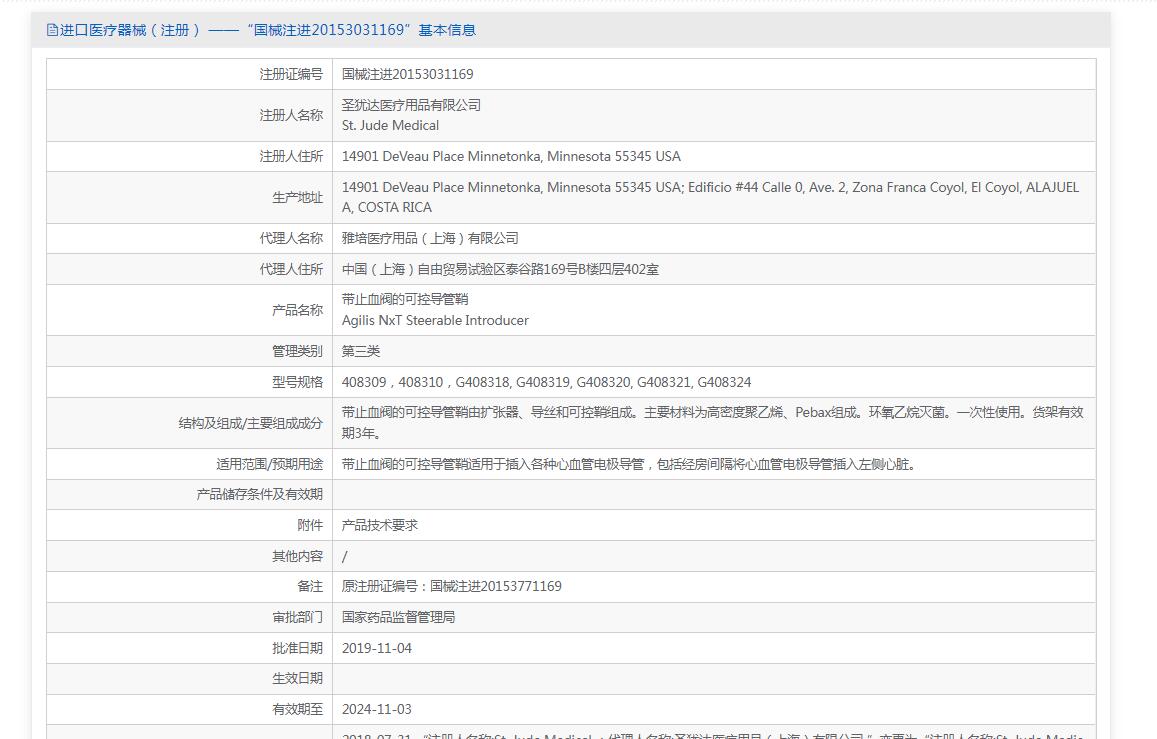The height and width of the screenshot is (739, 1157).
Task: Click the 生效日期 label
Action: pyautogui.click(x=297, y=679)
